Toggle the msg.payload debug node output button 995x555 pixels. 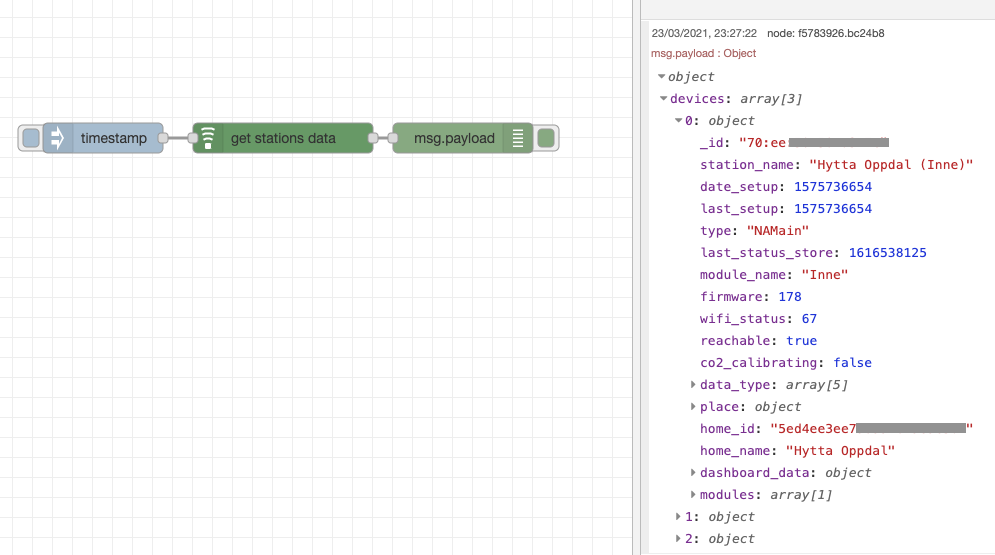pyautogui.click(x=546, y=138)
